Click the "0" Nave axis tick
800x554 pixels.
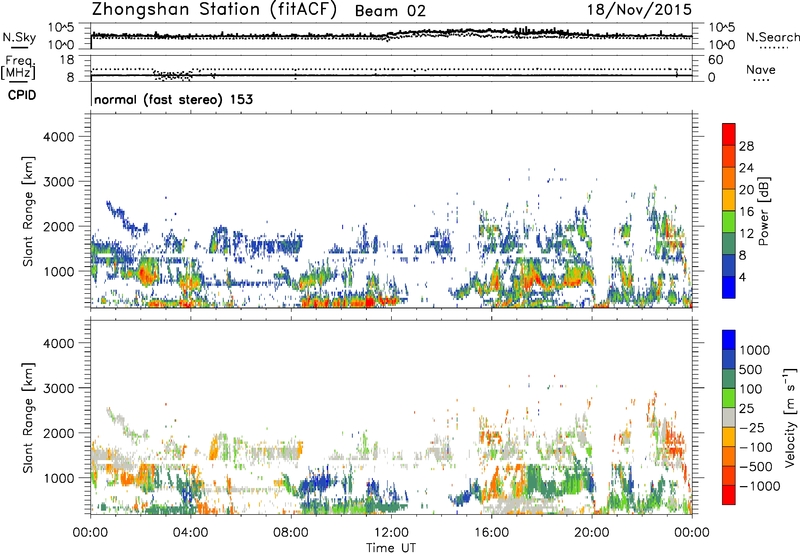tap(712, 78)
